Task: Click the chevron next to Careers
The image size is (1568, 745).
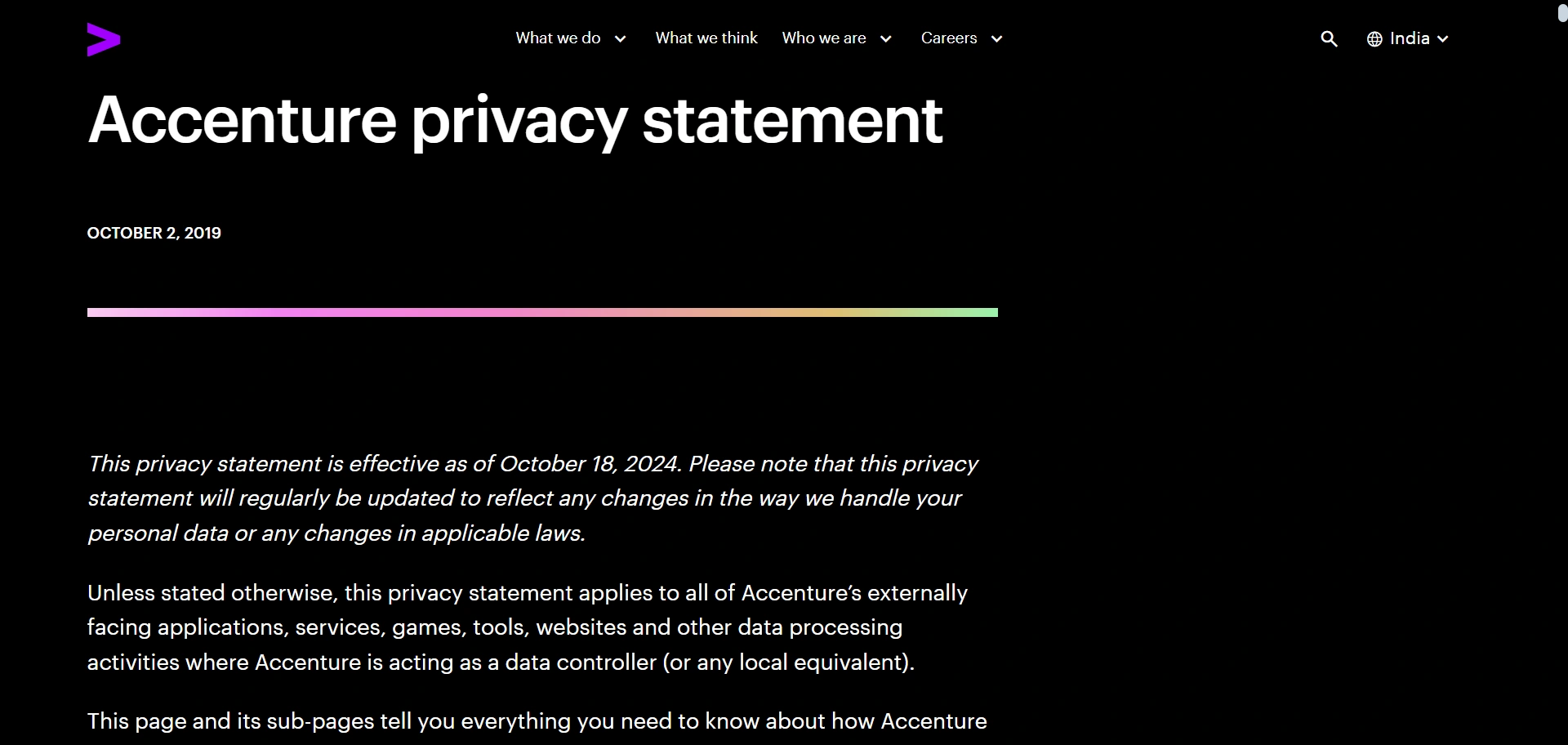Action: click(997, 38)
